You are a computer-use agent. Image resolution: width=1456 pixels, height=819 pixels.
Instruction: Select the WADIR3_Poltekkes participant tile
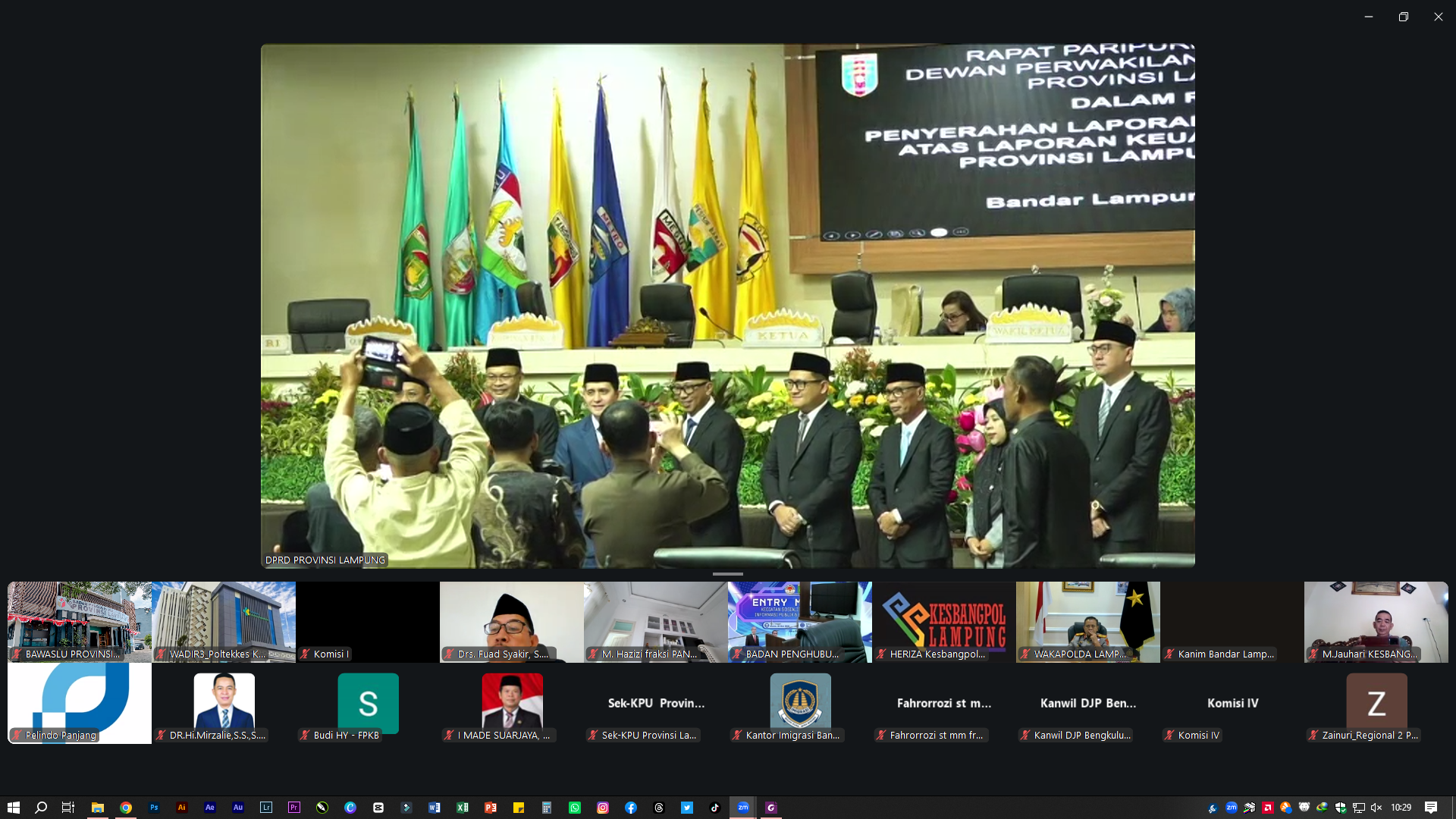tap(224, 622)
